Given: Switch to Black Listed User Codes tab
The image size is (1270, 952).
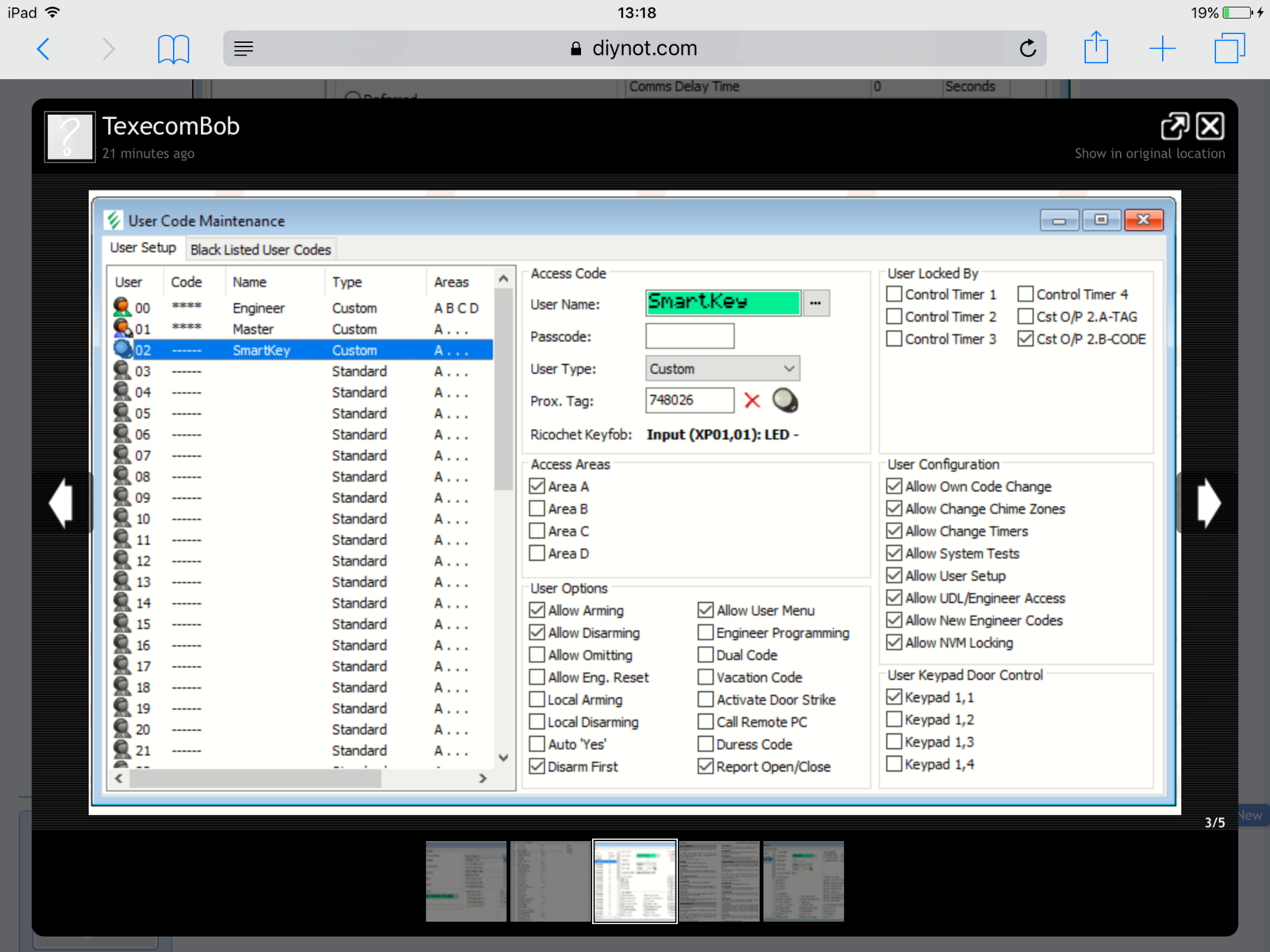Looking at the screenshot, I should 260,250.
